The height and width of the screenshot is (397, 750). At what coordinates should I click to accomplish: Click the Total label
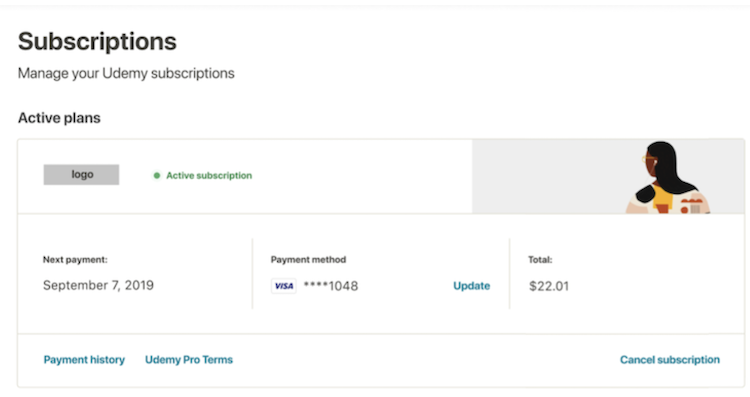540,260
